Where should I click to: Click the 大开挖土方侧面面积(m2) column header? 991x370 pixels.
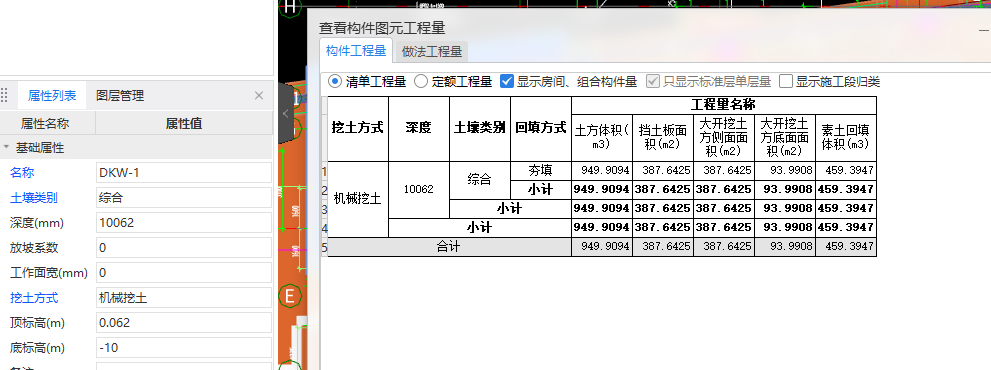(x=724, y=137)
